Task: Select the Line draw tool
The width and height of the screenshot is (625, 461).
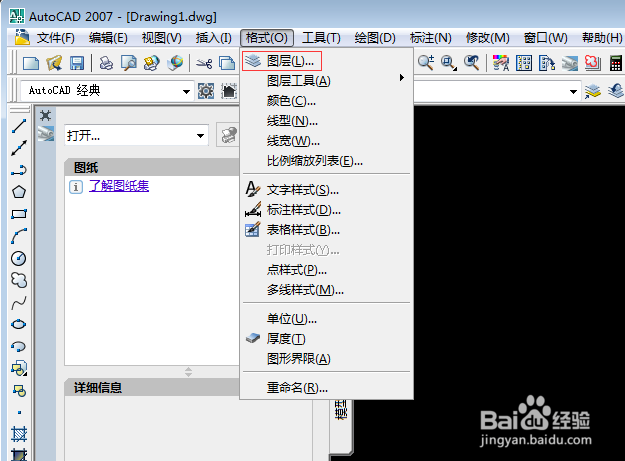Action: (18, 126)
